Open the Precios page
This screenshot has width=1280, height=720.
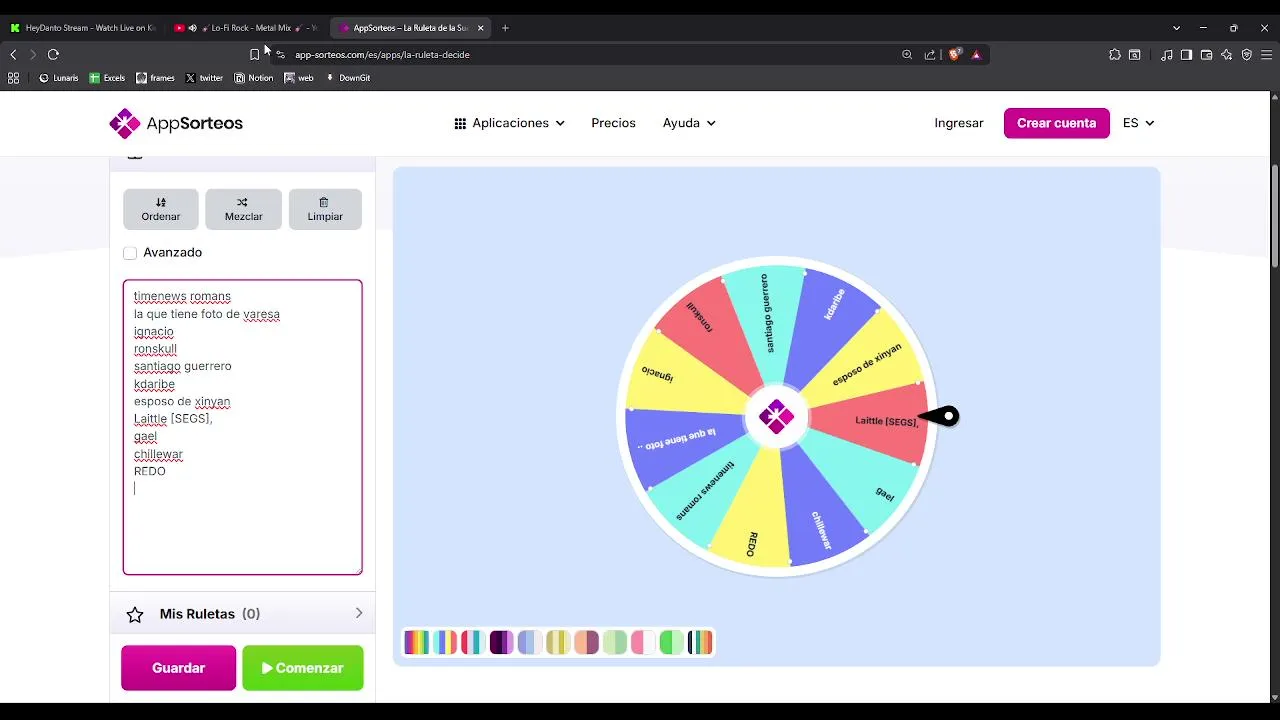pyautogui.click(x=613, y=123)
